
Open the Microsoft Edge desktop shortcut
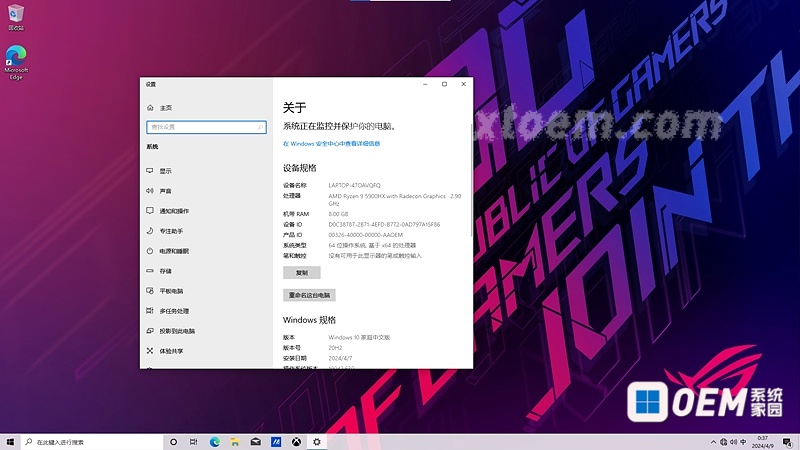click(x=16, y=63)
